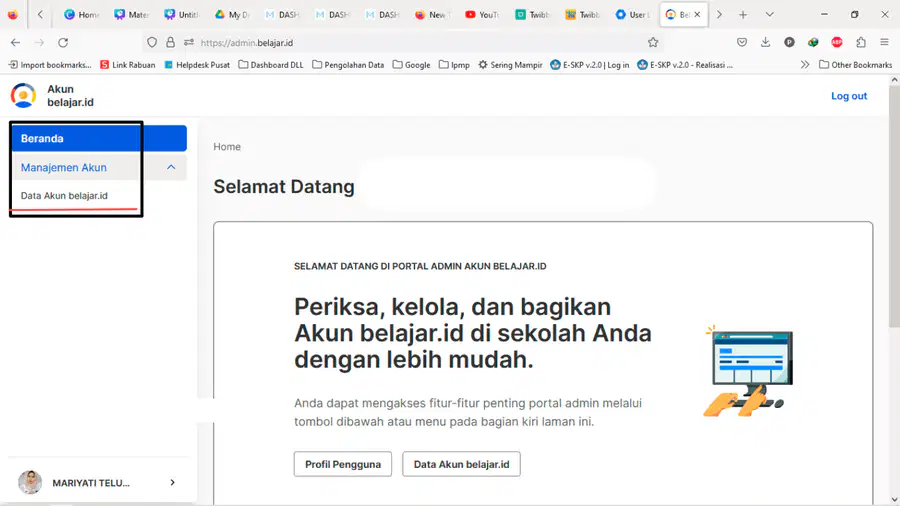The width and height of the screenshot is (900, 506).
Task: Click the Selamat Datang heading
Action: [x=284, y=186]
